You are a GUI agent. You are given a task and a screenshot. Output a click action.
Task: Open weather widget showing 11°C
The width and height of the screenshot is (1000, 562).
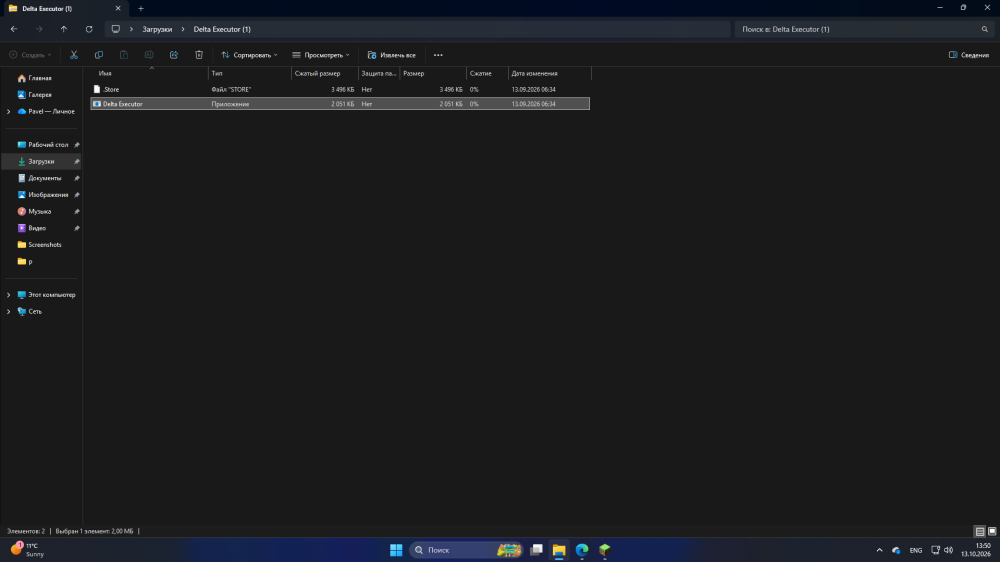(x=27, y=550)
